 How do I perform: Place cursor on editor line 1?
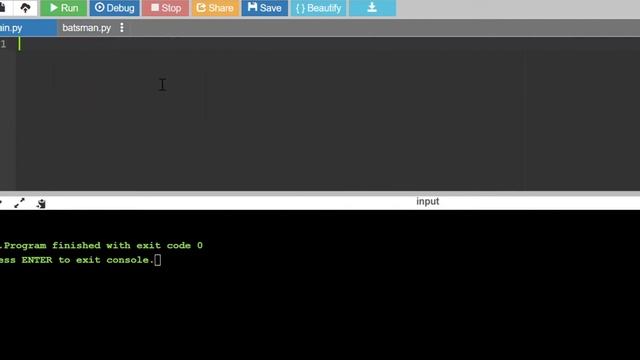click(327, 44)
